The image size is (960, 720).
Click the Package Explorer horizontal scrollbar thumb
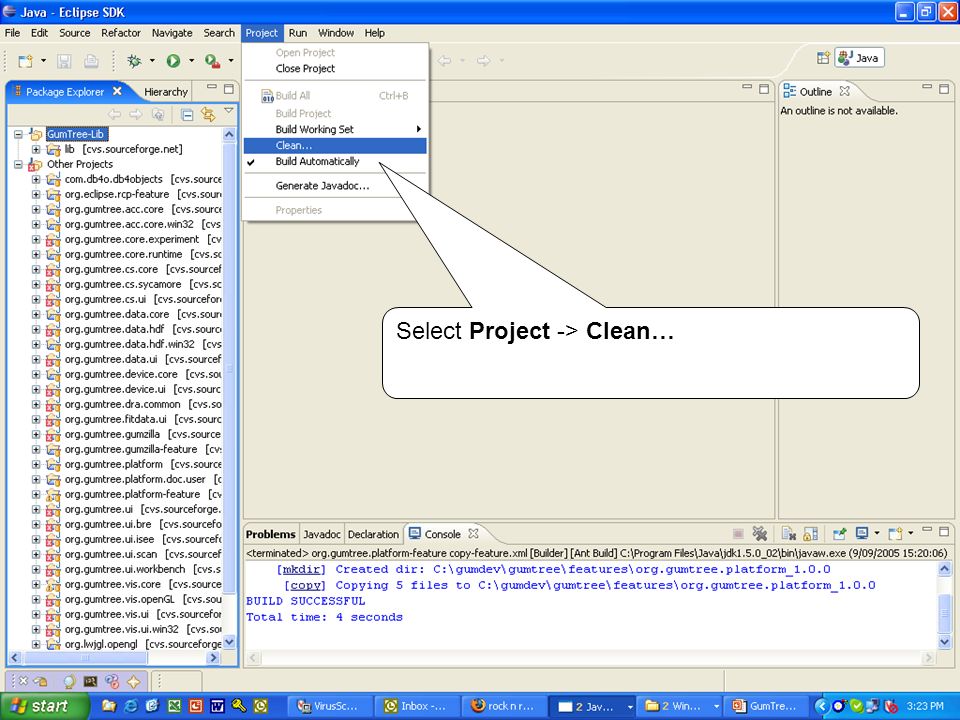point(85,658)
